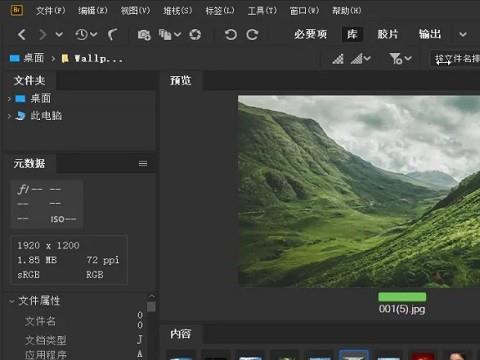Image resolution: width=480 pixels, height=360 pixels.
Task: Rotate 90 degrees clockwise
Action: coord(252,34)
